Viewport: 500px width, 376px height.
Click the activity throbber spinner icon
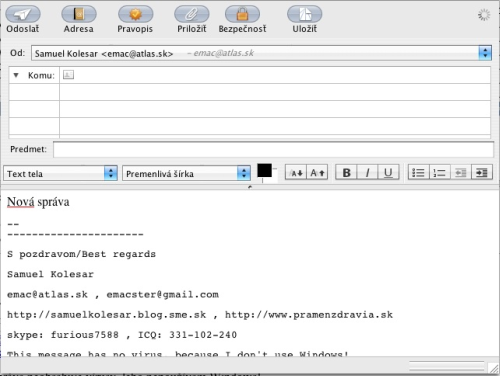[x=484, y=15]
